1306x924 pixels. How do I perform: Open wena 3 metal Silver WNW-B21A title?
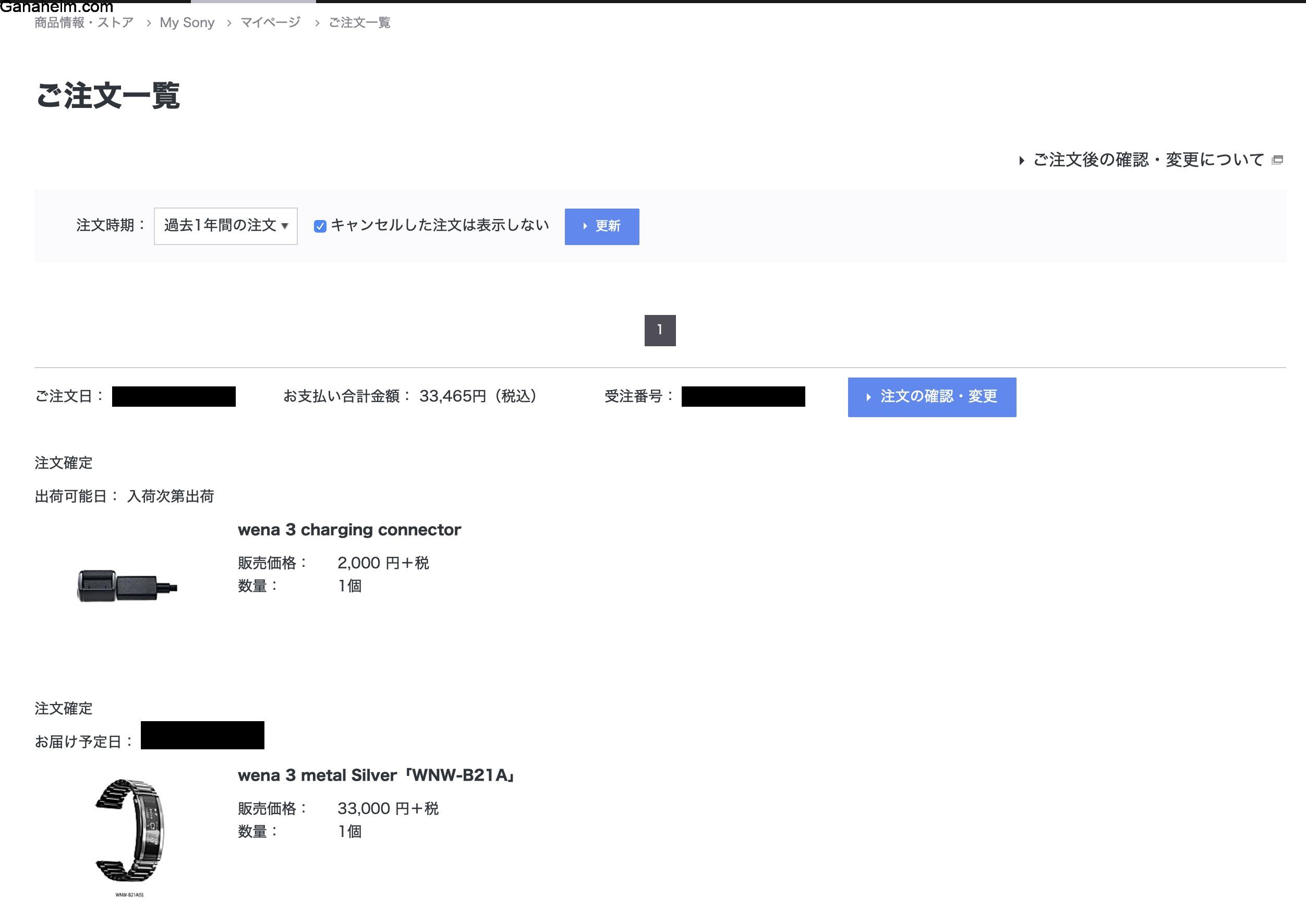pos(377,775)
